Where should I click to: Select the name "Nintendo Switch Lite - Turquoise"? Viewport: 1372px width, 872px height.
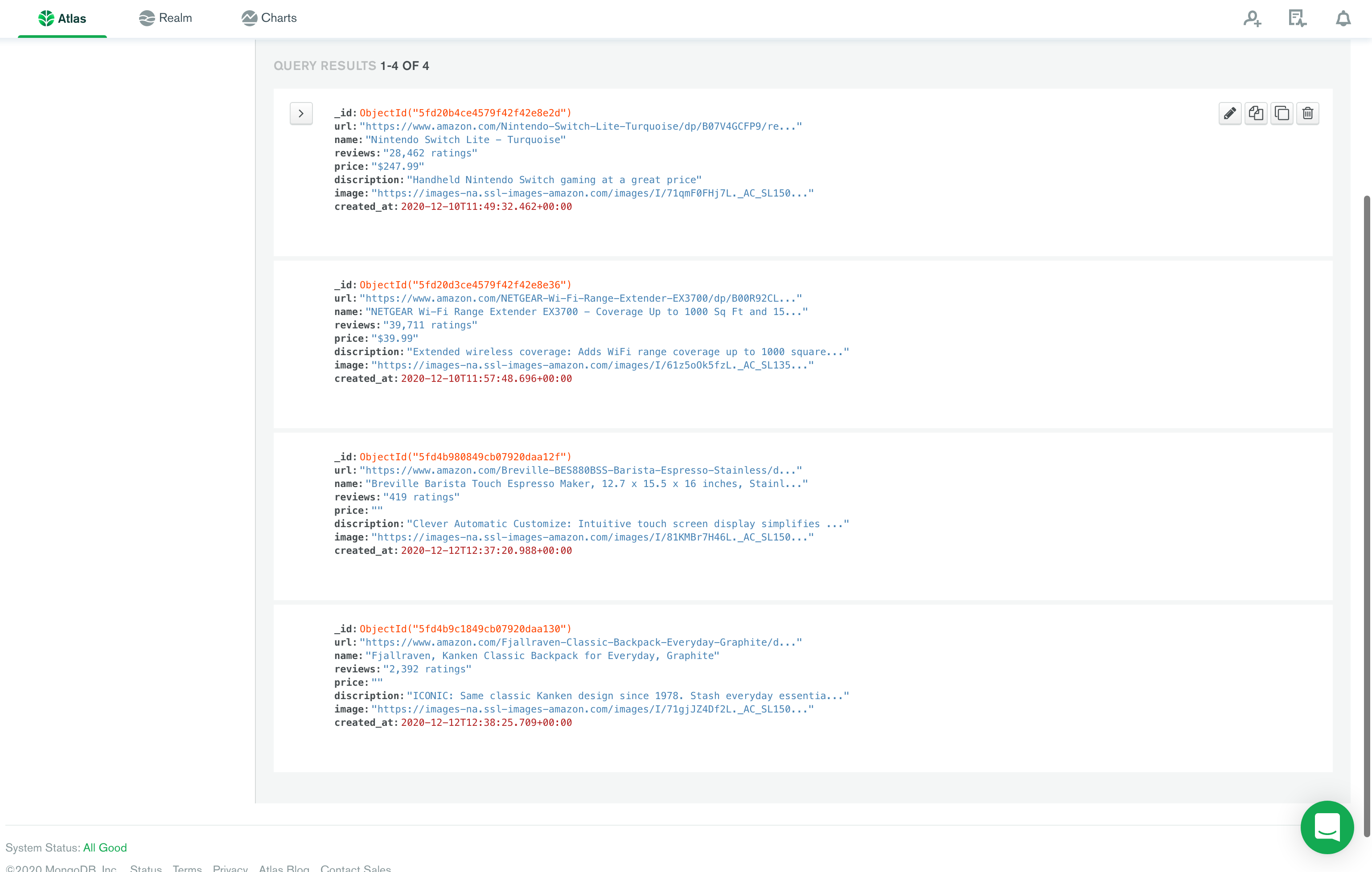tap(465, 139)
